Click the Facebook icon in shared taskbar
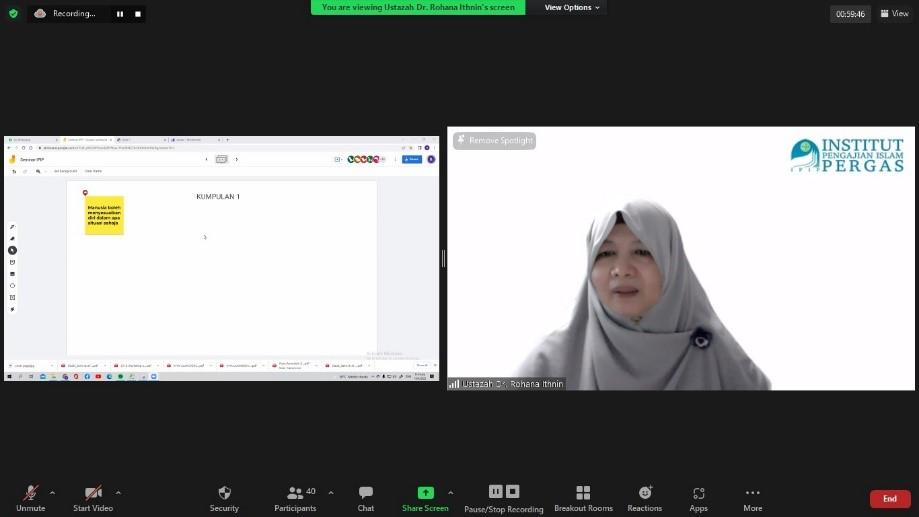Image resolution: width=919 pixels, height=517 pixels. 87,376
